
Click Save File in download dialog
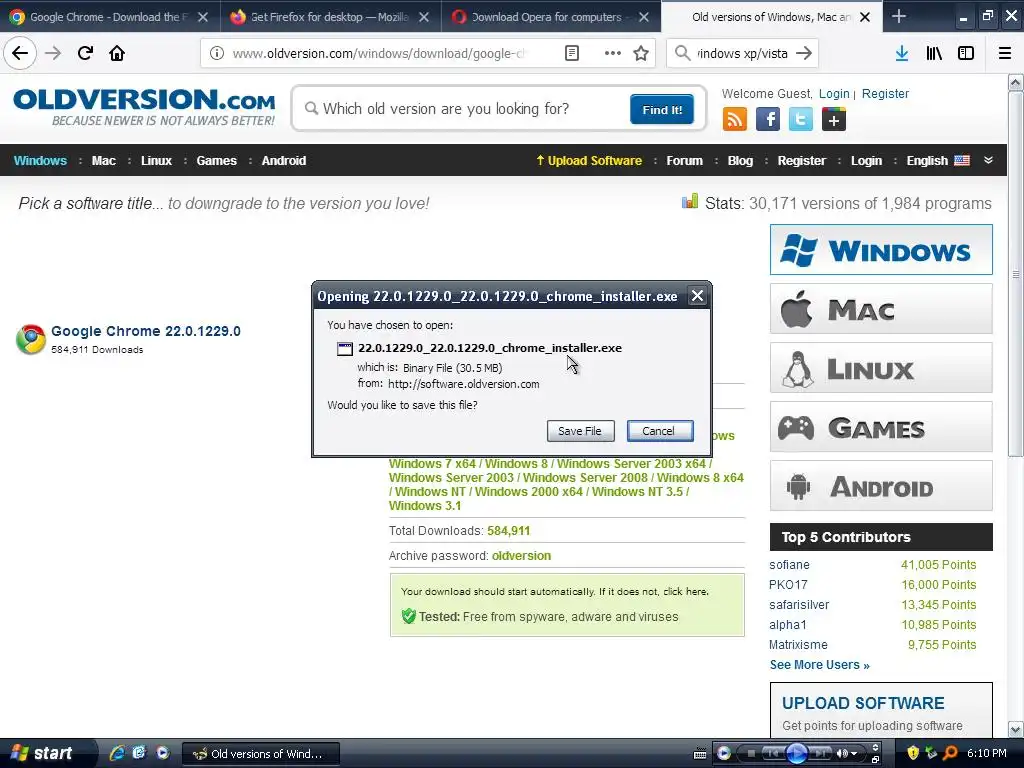[580, 431]
